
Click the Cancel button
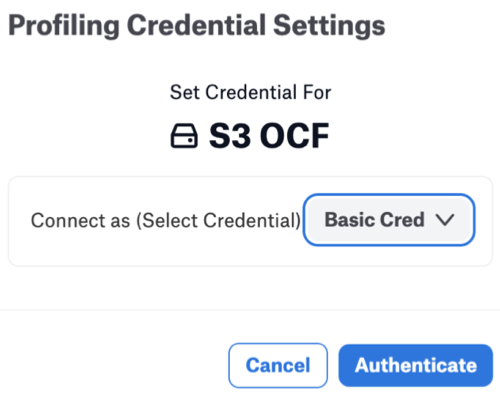pos(278,365)
